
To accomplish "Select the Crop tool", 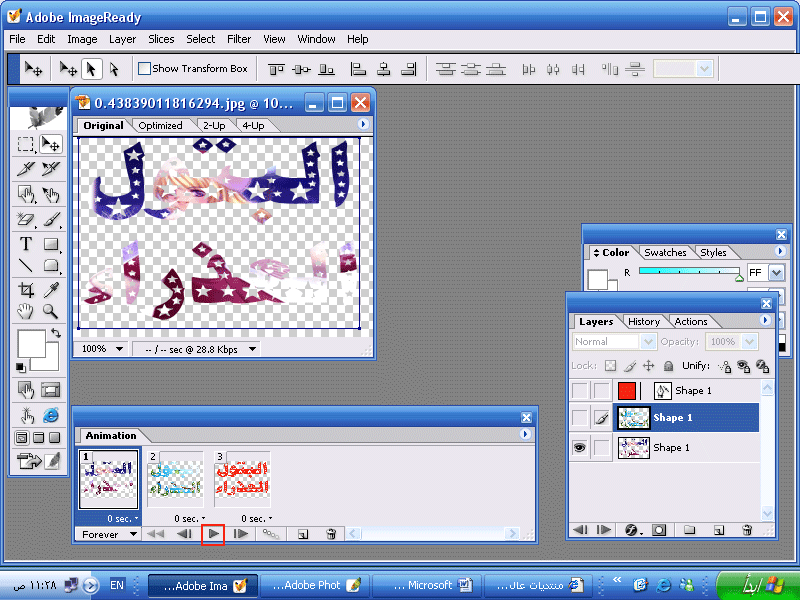I will tap(26, 290).
